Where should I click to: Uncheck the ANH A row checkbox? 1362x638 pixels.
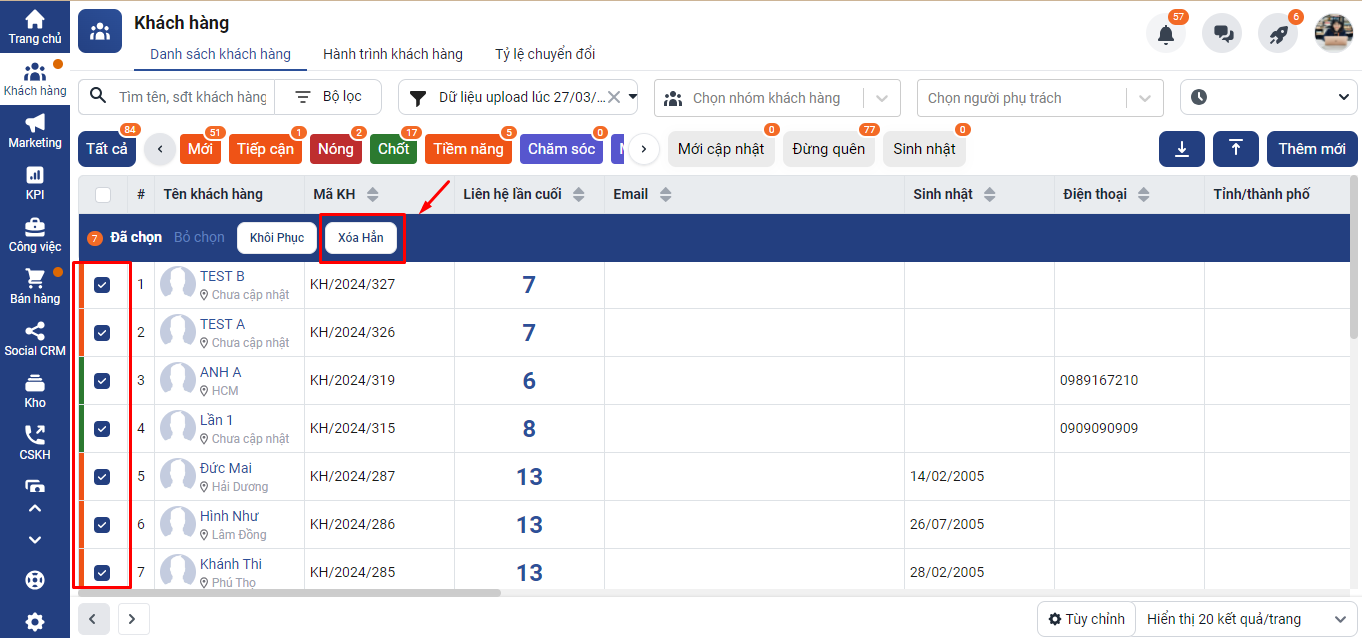coord(102,381)
